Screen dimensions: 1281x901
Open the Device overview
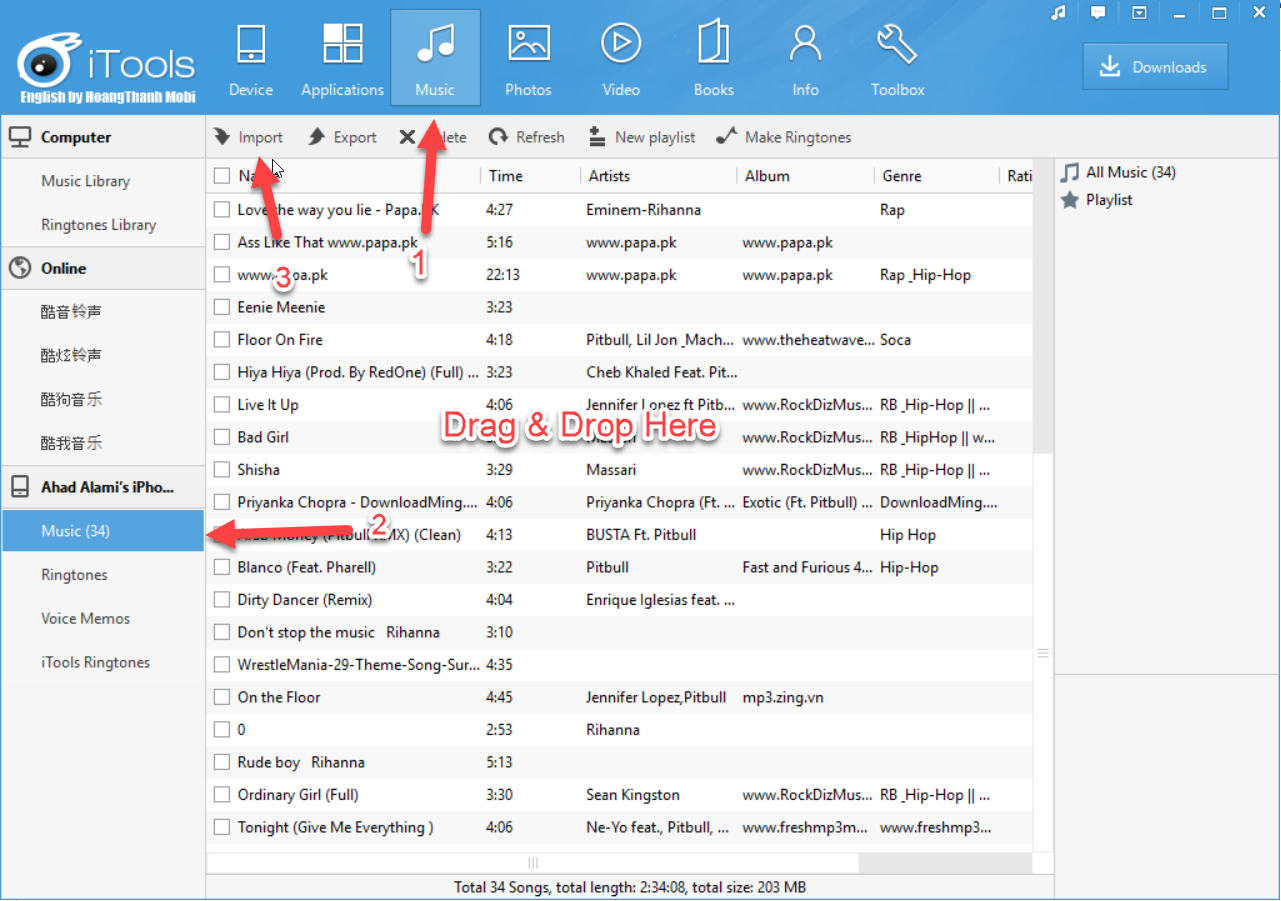tap(250, 55)
